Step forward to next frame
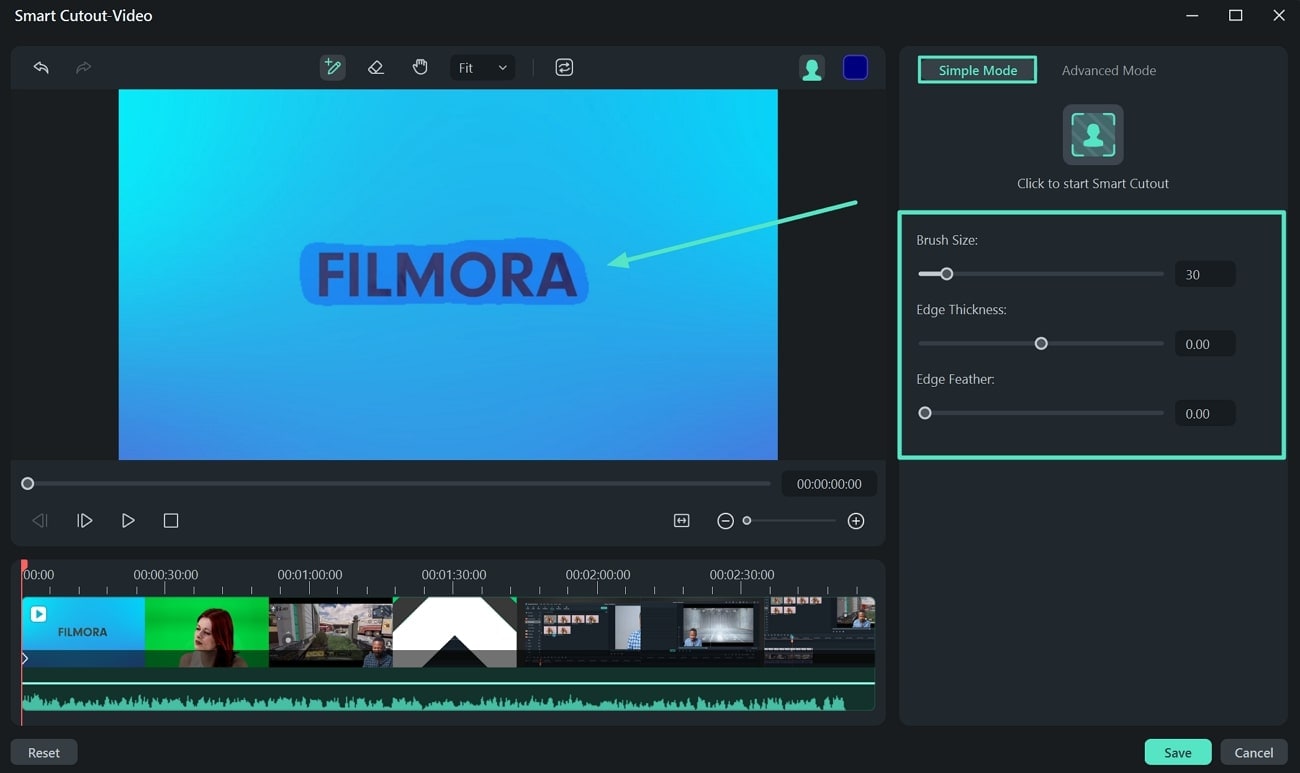This screenshot has height=773, width=1300. click(85, 520)
